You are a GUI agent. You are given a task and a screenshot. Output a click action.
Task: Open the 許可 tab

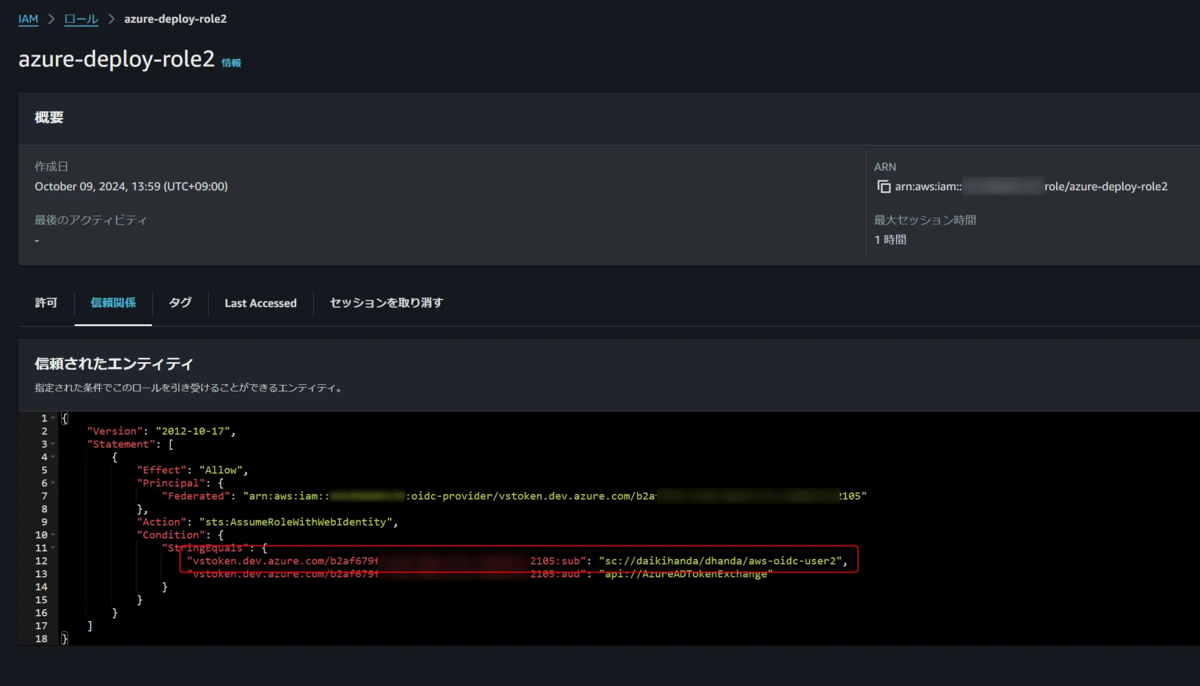click(x=46, y=303)
